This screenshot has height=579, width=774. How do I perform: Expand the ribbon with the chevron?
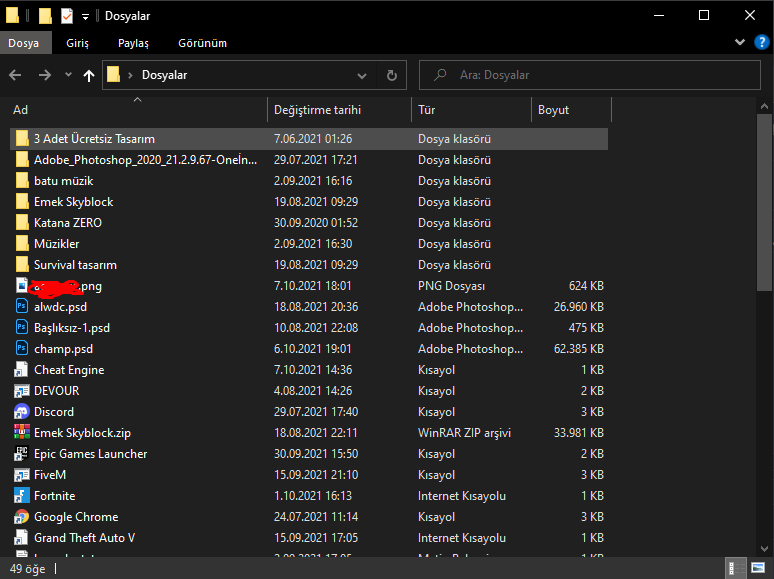[x=739, y=42]
